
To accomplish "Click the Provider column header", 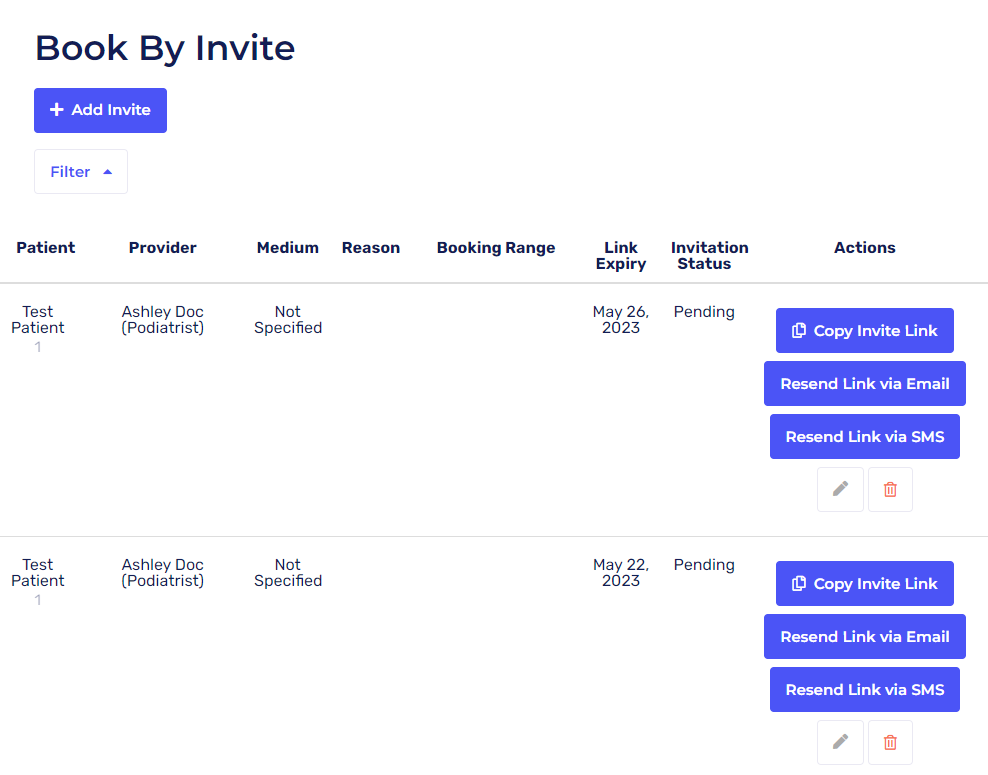I will [163, 248].
